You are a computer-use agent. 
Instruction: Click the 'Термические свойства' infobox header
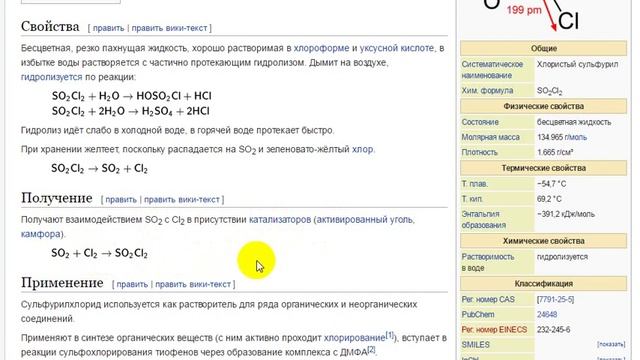click(x=544, y=168)
